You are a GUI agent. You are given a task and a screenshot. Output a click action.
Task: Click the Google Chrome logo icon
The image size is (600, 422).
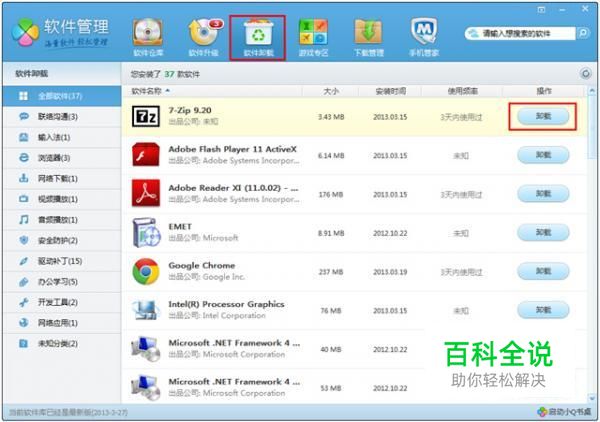tap(146, 271)
